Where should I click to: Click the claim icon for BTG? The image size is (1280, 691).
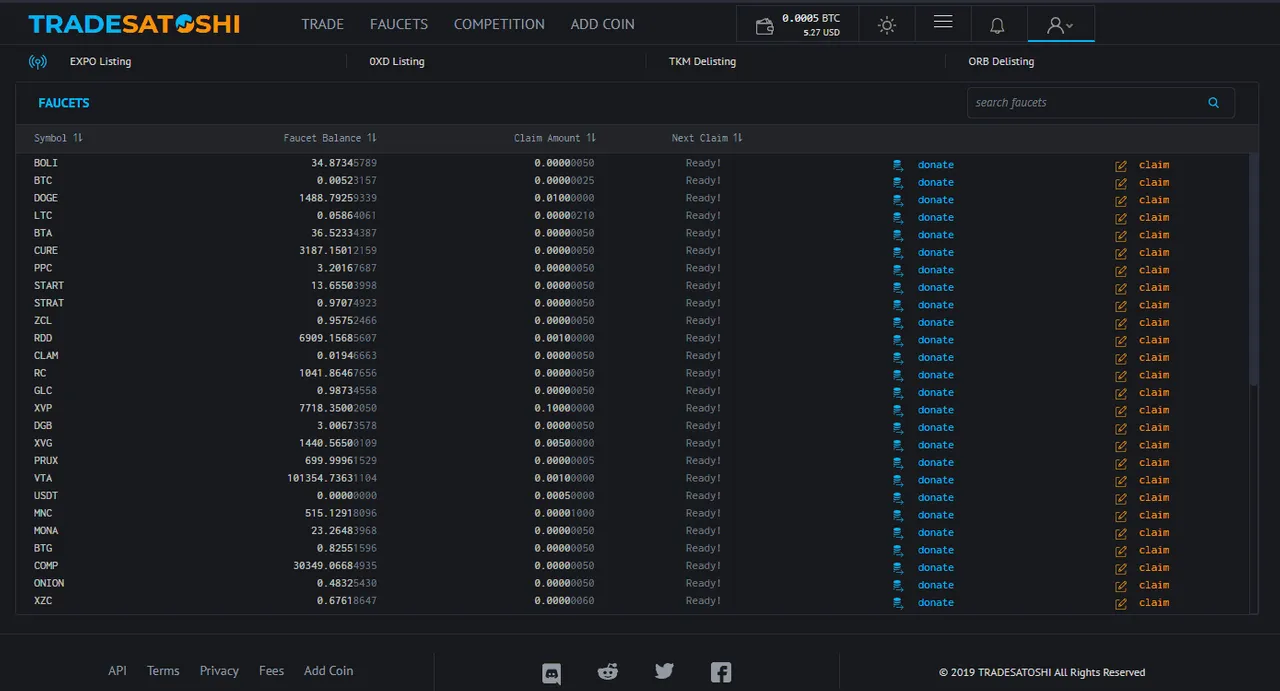1121,551
